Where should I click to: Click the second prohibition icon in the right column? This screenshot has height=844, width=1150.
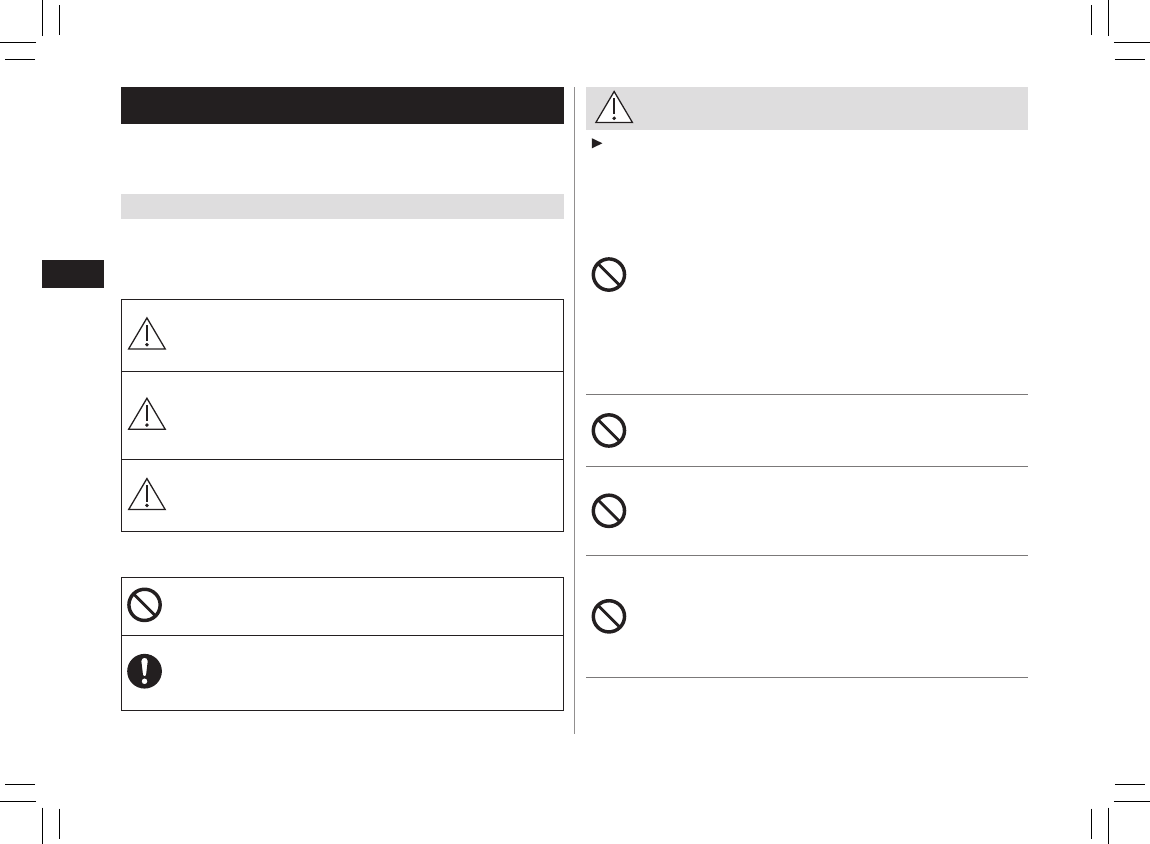(609, 430)
